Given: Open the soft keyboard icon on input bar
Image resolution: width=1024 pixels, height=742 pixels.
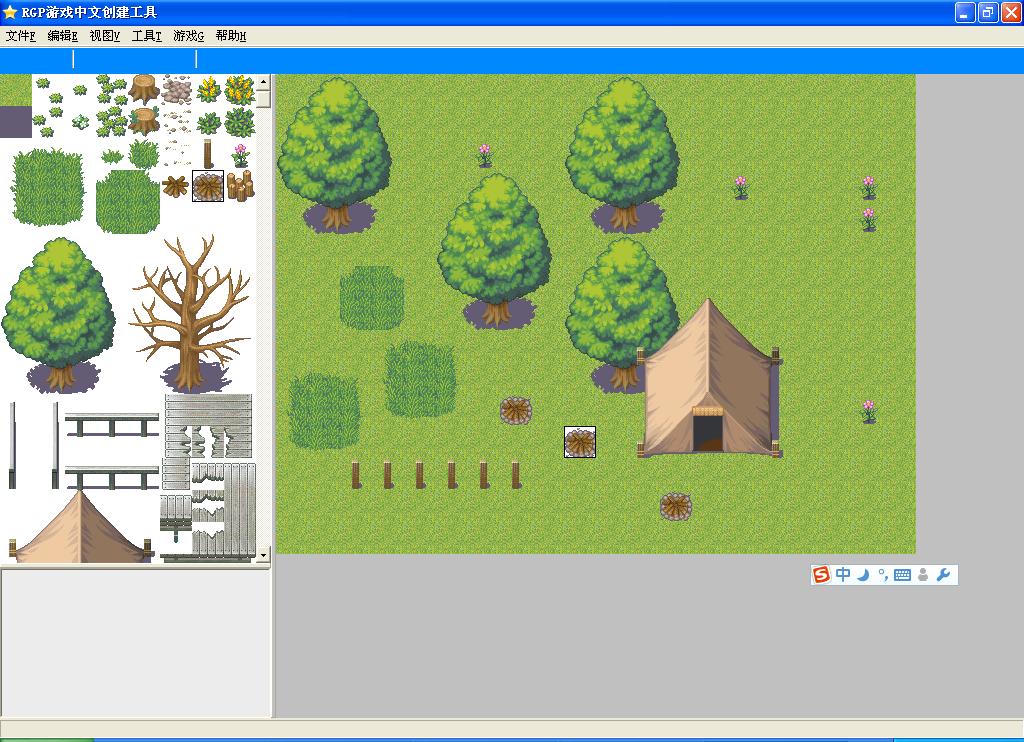Looking at the screenshot, I should click(x=903, y=575).
